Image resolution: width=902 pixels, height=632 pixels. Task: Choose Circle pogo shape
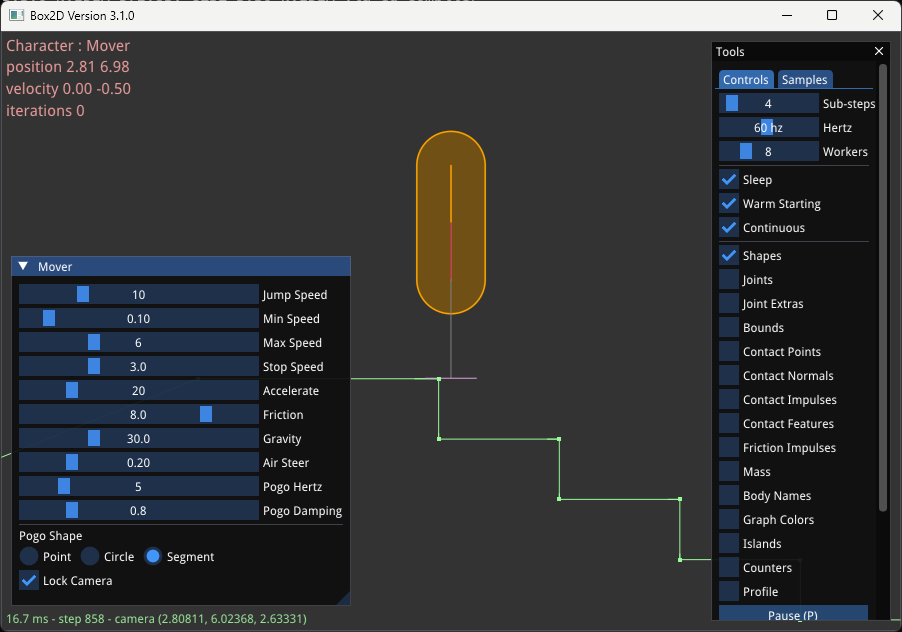[x=91, y=557]
